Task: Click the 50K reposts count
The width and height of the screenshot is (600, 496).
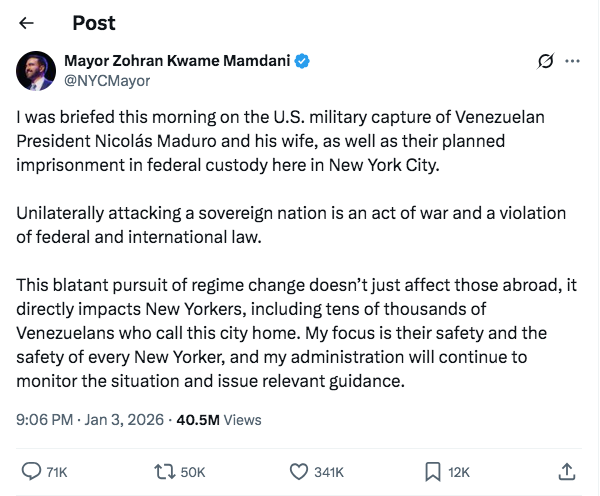Action: [193, 471]
